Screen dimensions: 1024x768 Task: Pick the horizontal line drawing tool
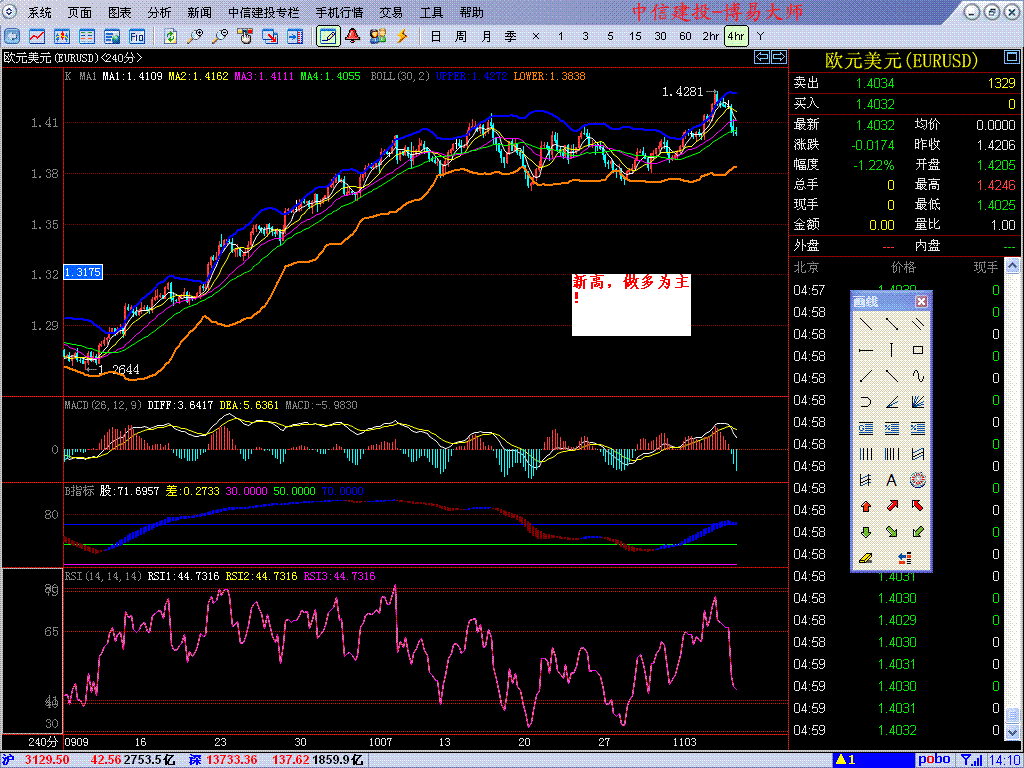tap(866, 350)
